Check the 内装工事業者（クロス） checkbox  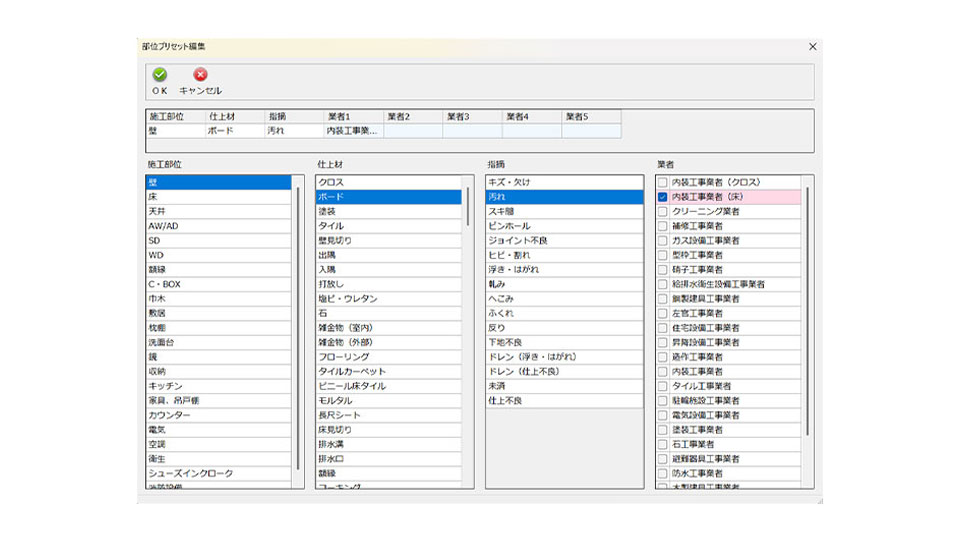click(x=662, y=182)
